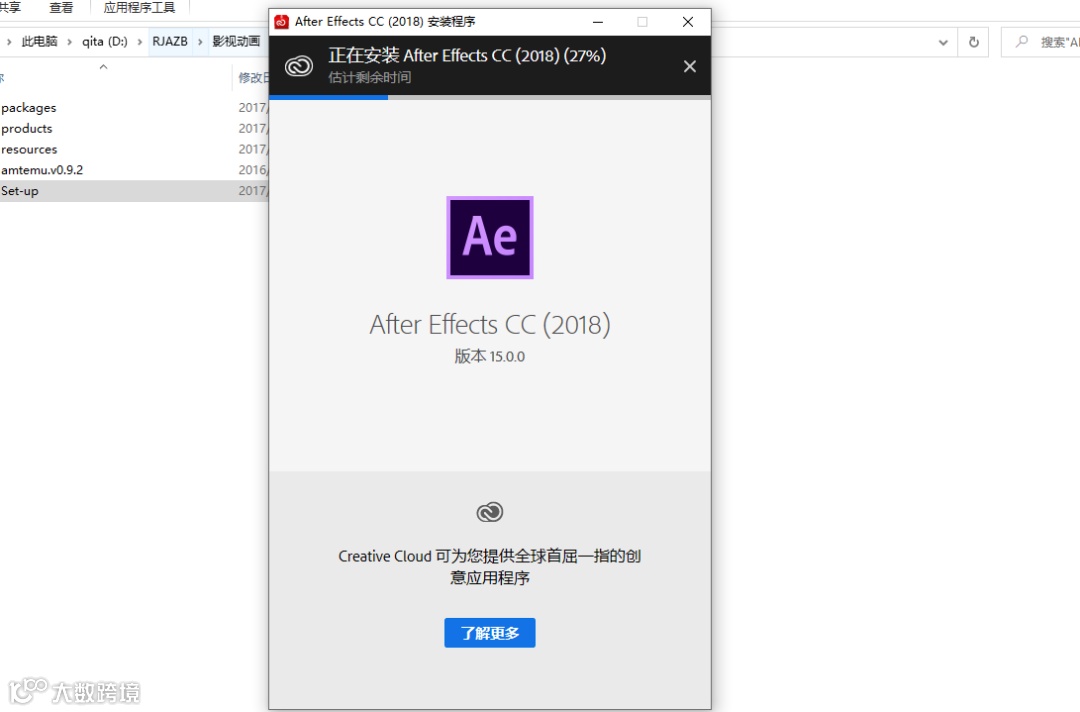Go to RJAZB in the breadcrumb

pyautogui.click(x=169, y=41)
